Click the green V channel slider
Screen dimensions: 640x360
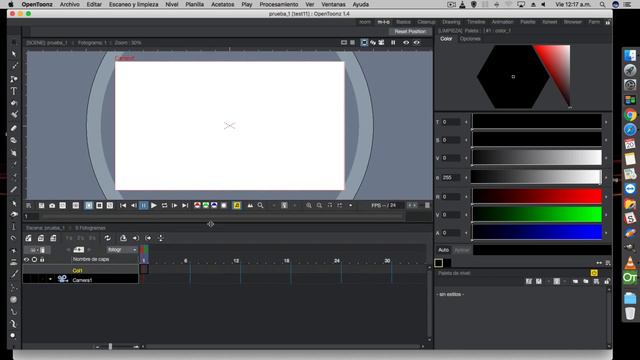tap(537, 214)
